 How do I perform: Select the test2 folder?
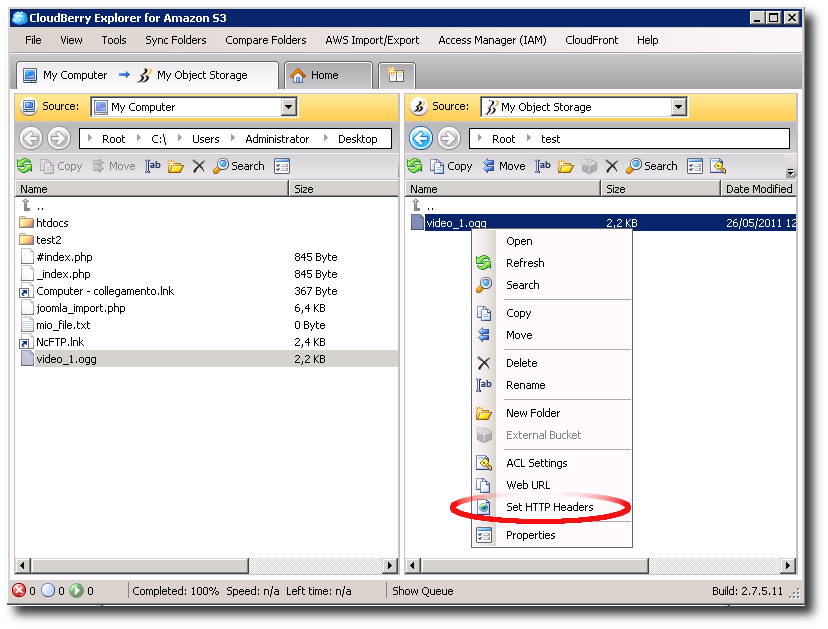point(49,240)
